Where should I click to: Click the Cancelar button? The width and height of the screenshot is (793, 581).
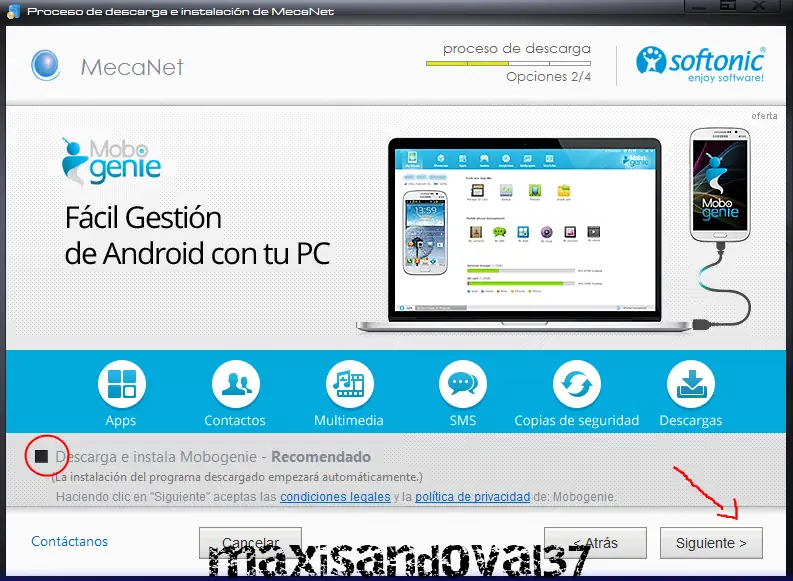pyautogui.click(x=250, y=543)
